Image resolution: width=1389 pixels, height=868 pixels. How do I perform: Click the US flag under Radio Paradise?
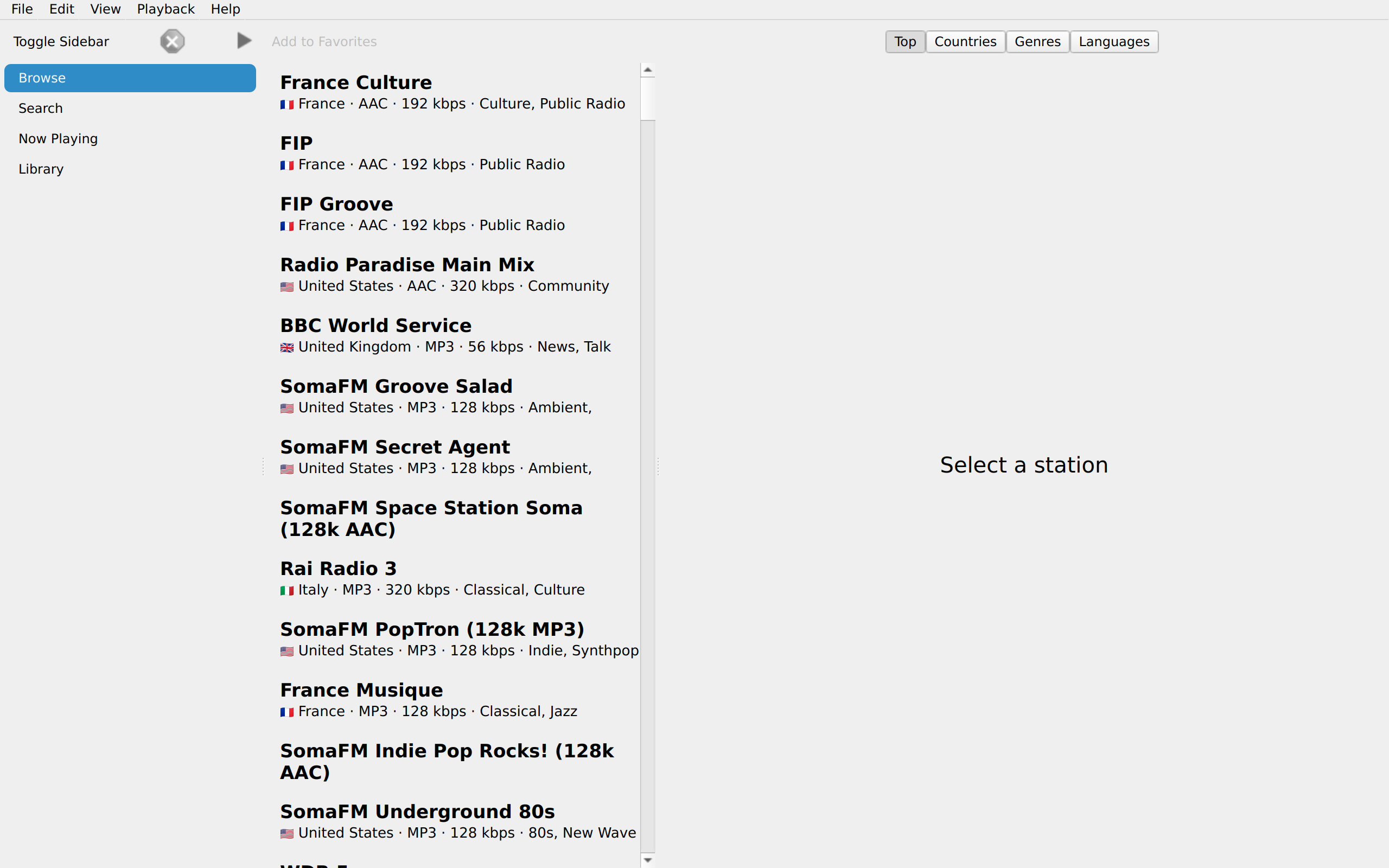click(x=287, y=286)
